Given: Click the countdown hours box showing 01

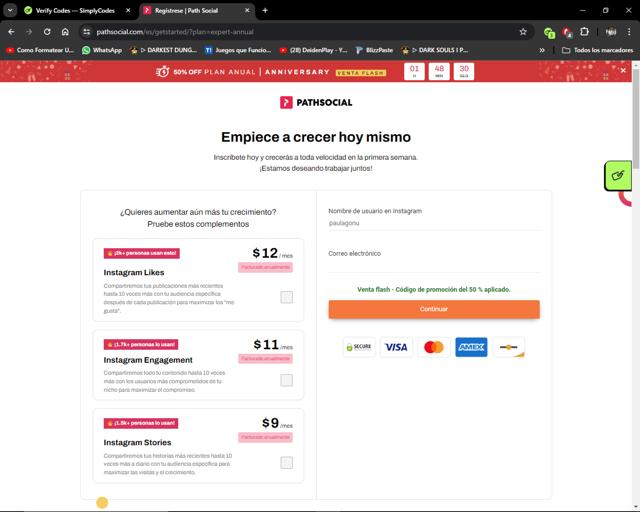Looking at the screenshot, I should click(x=414, y=71).
